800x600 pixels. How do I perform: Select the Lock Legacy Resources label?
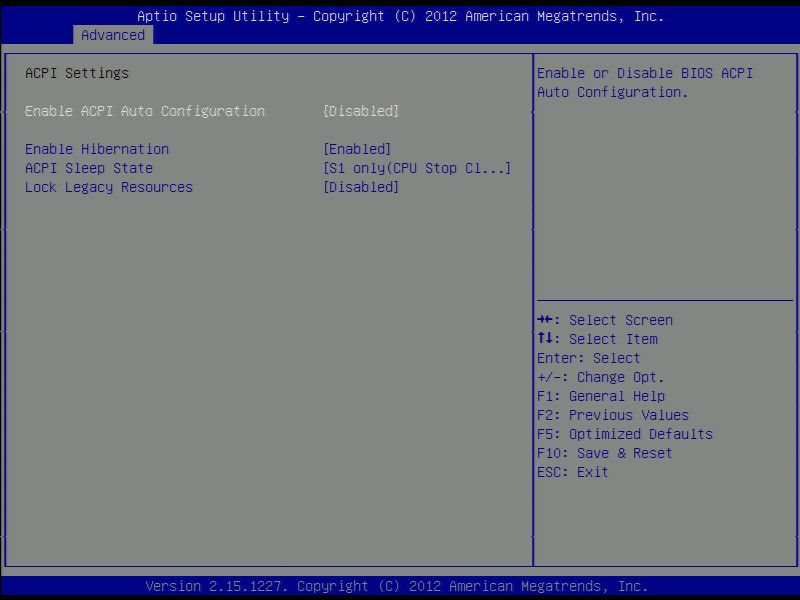pyautogui.click(x=109, y=187)
